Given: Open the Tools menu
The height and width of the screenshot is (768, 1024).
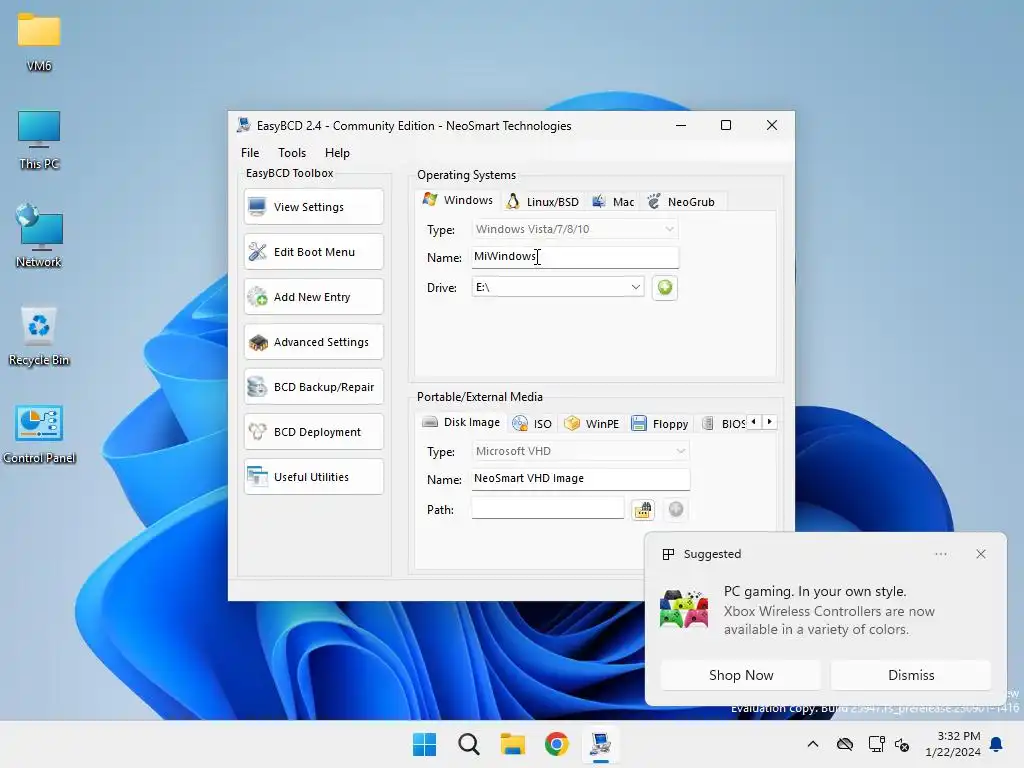Looking at the screenshot, I should pyautogui.click(x=292, y=153).
